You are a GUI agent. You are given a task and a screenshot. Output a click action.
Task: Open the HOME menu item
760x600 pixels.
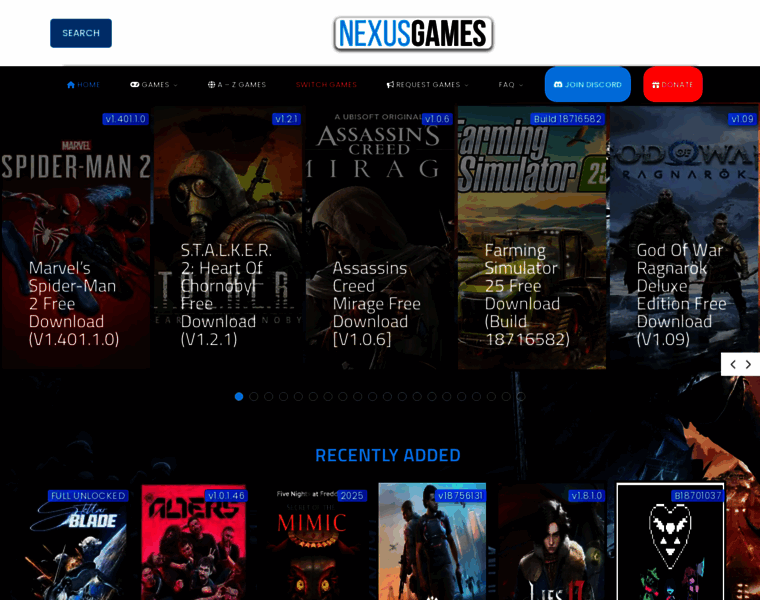point(83,84)
